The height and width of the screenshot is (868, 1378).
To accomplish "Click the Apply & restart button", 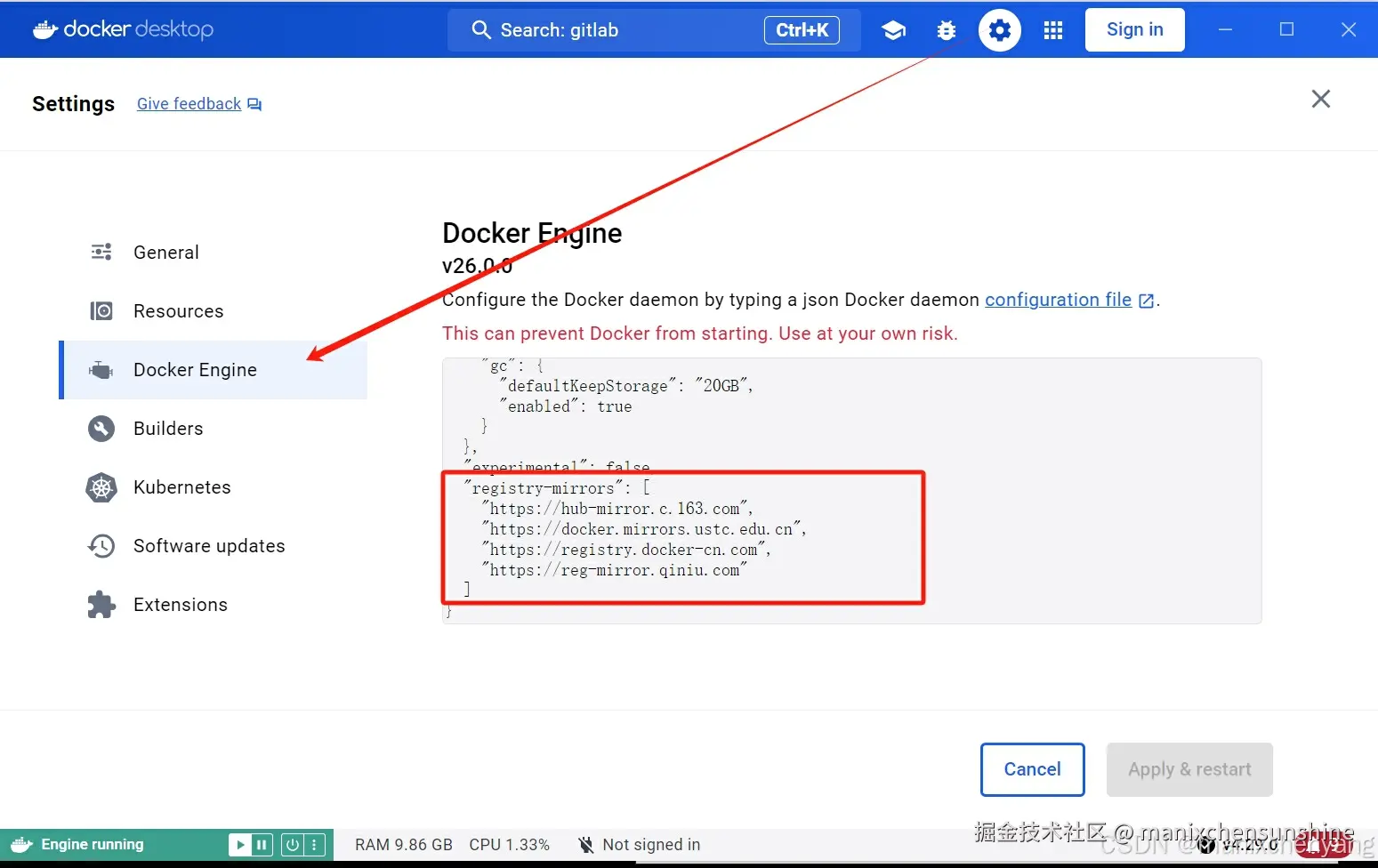I will point(1189,769).
